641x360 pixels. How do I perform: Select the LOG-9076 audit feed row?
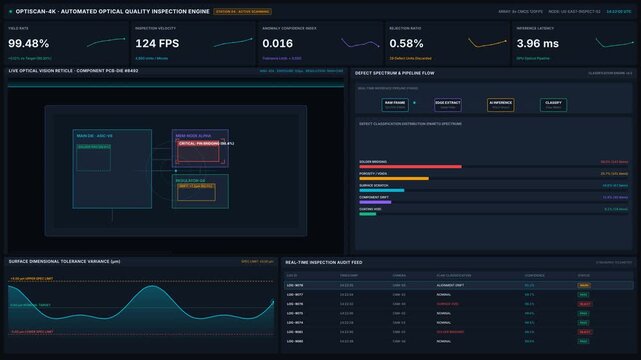(459, 304)
